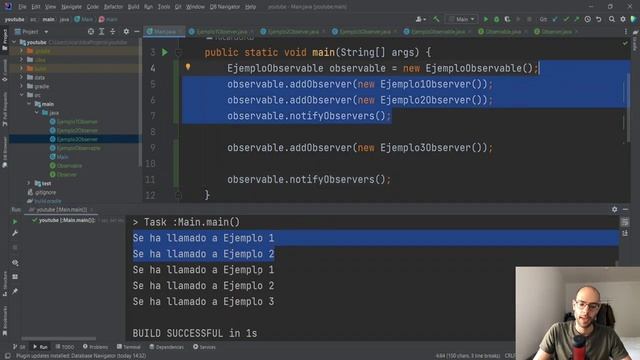Select opened file target icon in Project panel
The image size is (640, 360).
tap(91, 31)
